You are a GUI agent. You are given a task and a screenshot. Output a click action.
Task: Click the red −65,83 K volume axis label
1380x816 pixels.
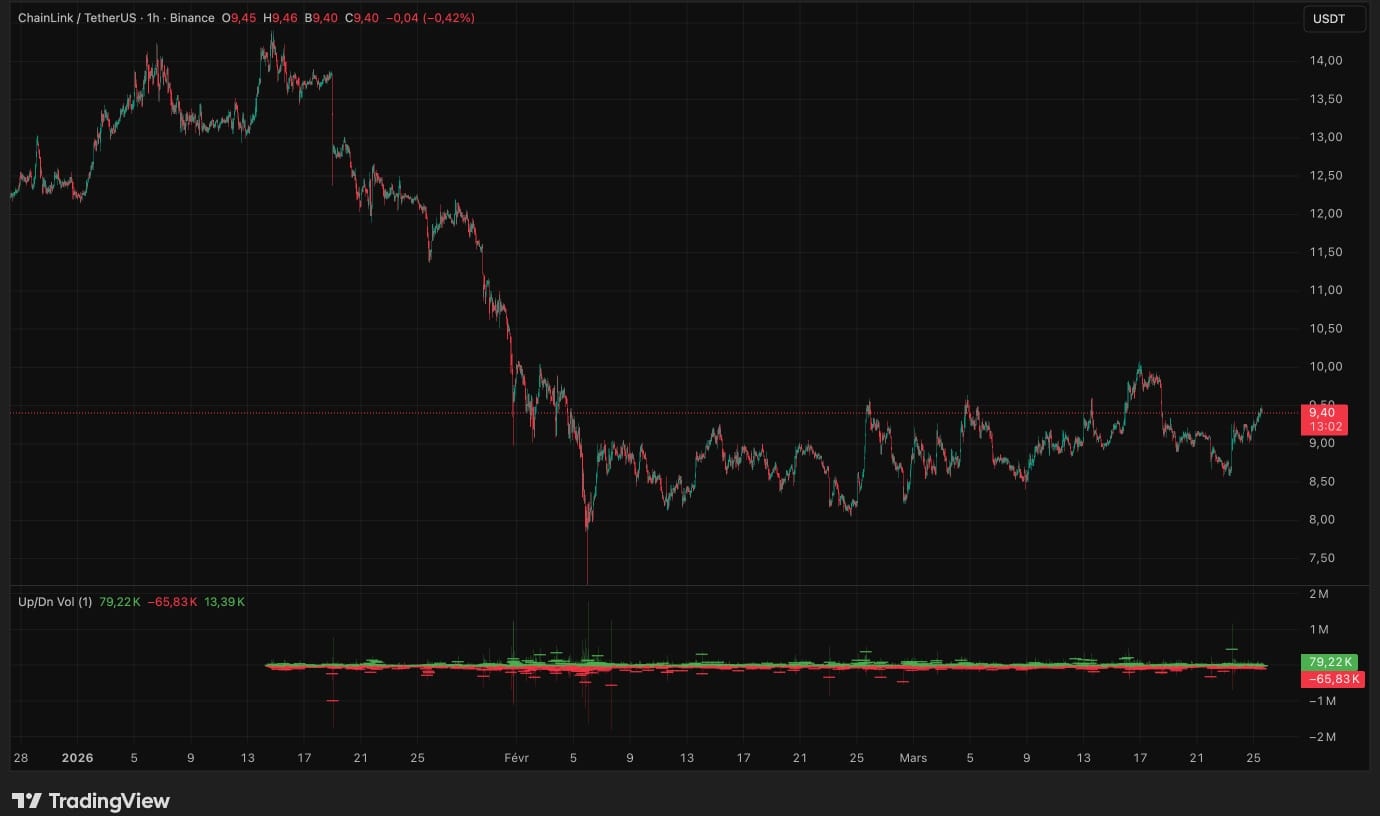point(1331,679)
